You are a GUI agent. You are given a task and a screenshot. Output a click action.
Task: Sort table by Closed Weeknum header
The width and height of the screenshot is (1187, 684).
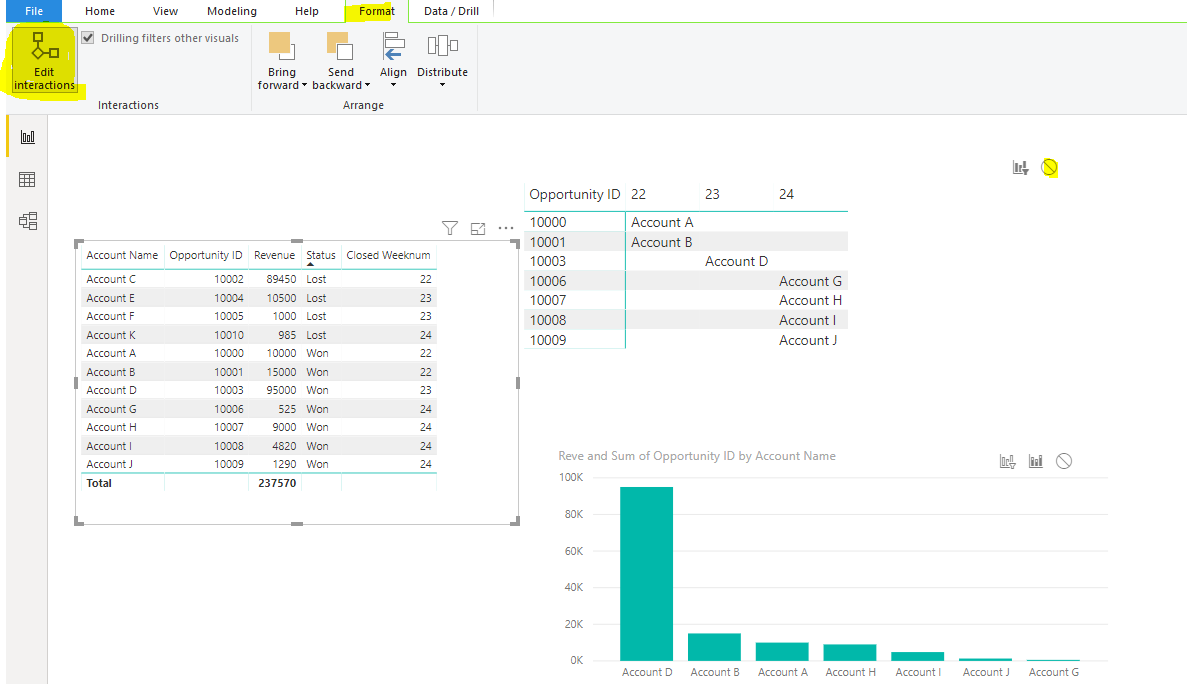[x=388, y=256]
